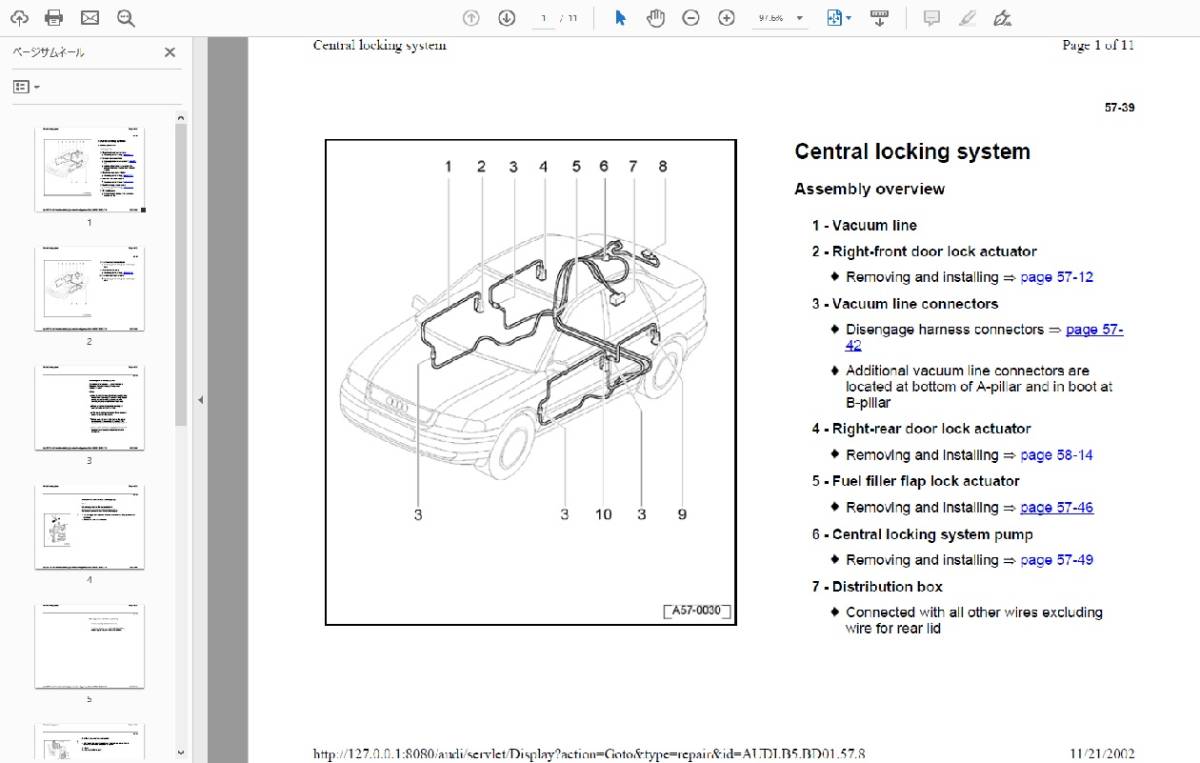Click callout number 8 in diagram
The width and height of the screenshot is (1200, 763).
[662, 167]
